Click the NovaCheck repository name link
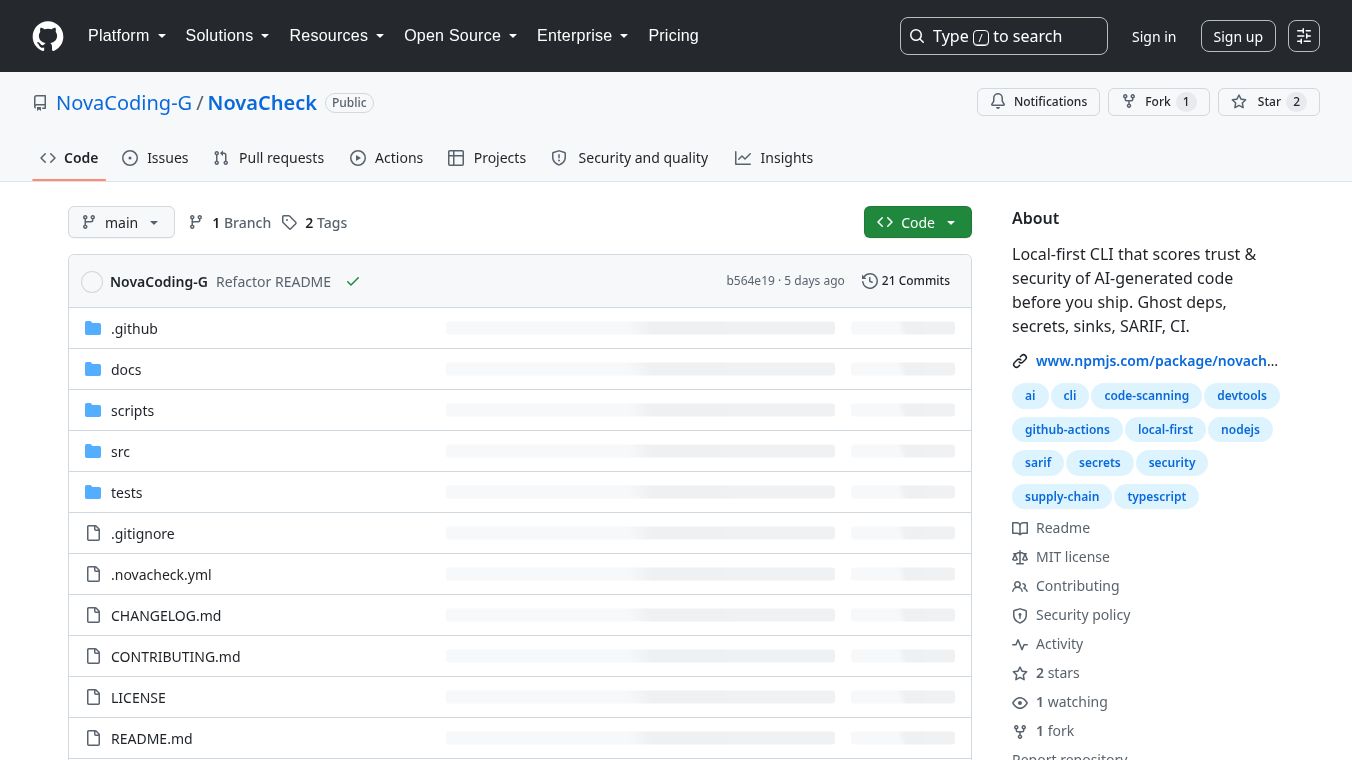This screenshot has width=1352, height=760. tap(262, 103)
